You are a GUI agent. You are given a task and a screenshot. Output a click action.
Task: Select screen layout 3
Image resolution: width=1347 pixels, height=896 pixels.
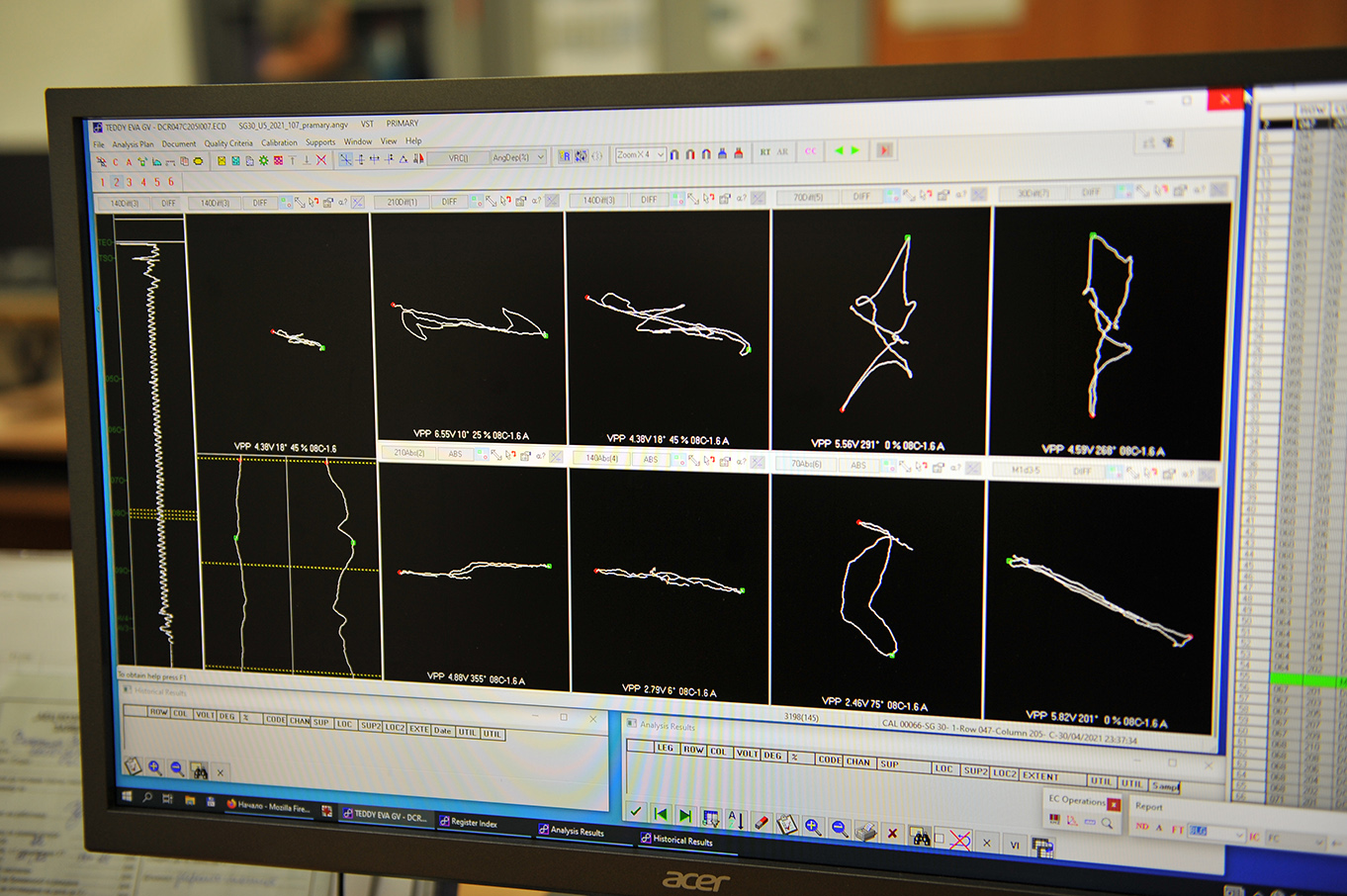tap(130, 182)
